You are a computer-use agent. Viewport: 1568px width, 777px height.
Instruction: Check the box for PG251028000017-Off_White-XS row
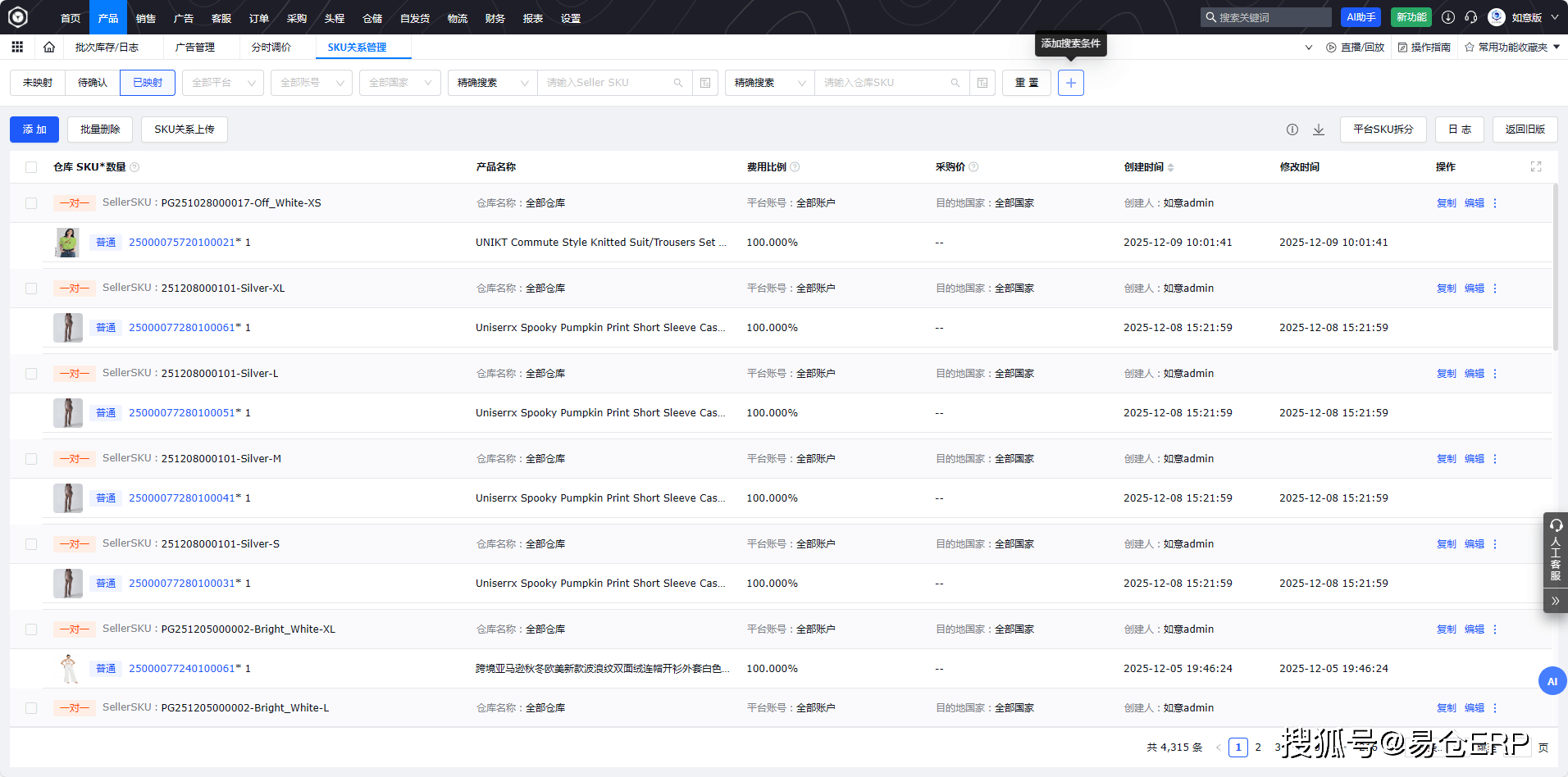coord(31,203)
